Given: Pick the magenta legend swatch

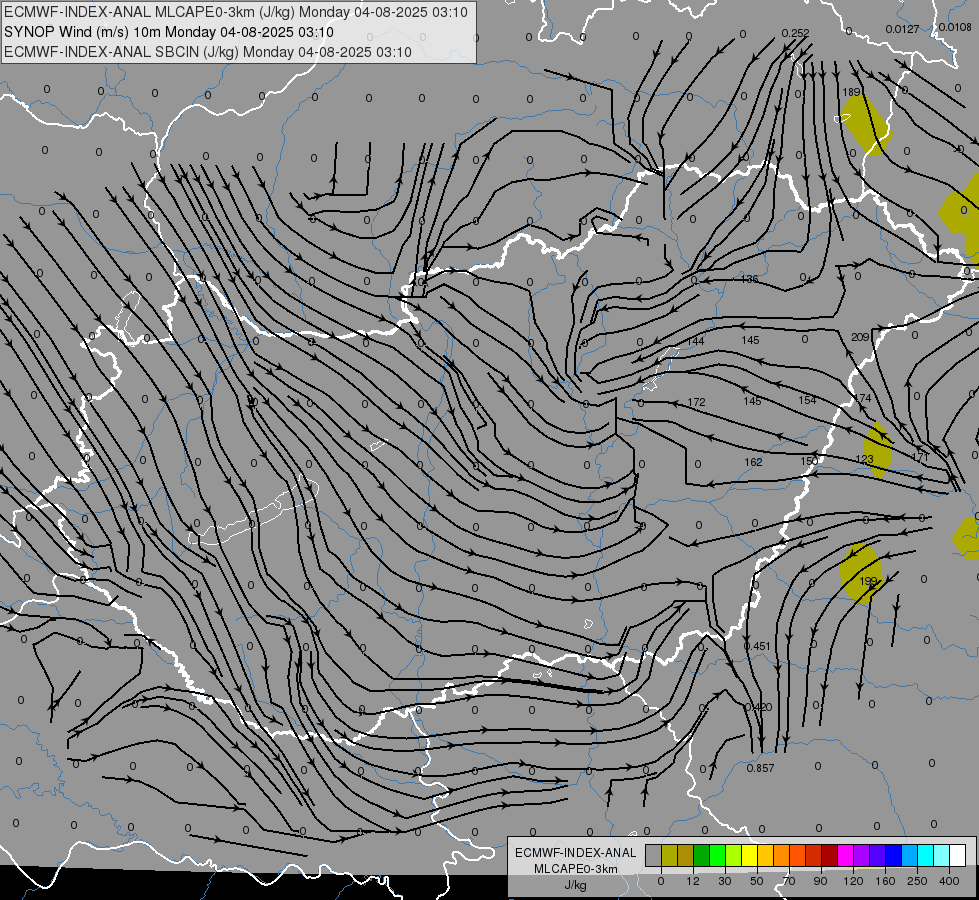Looking at the screenshot, I should (845, 855).
